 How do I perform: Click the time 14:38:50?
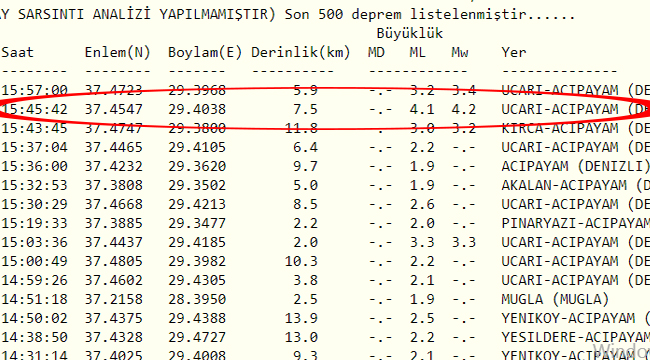pyautogui.click(x=34, y=337)
